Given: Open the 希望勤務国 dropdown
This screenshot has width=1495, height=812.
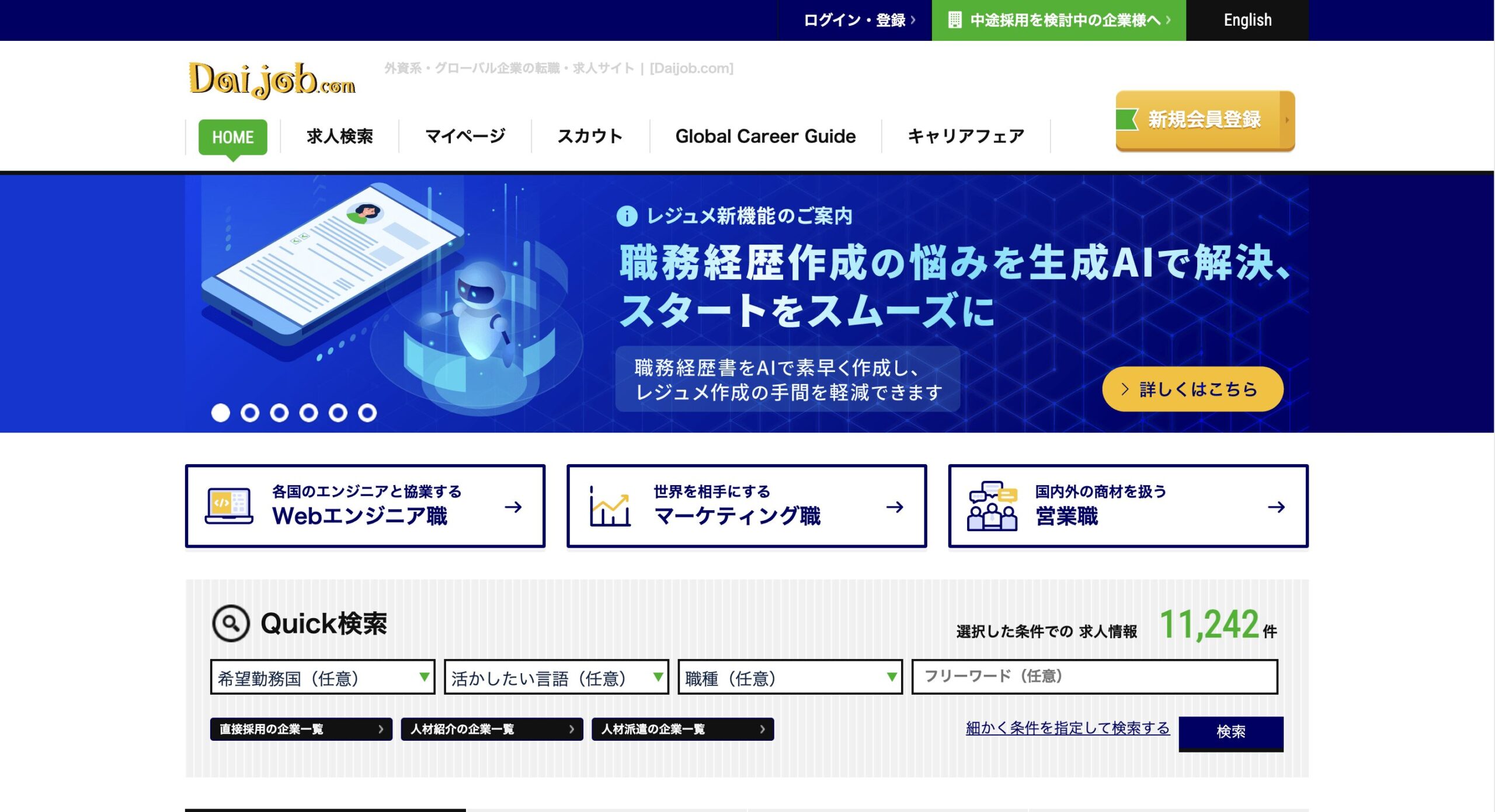Looking at the screenshot, I should click(322, 677).
